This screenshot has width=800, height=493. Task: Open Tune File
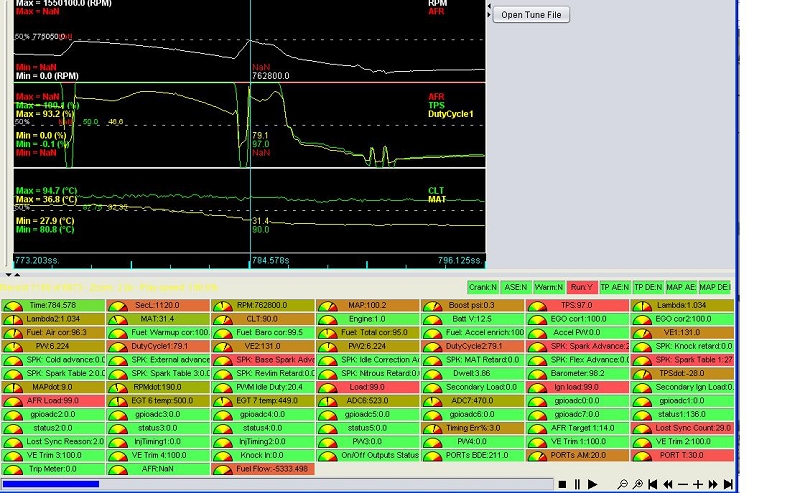click(531, 15)
